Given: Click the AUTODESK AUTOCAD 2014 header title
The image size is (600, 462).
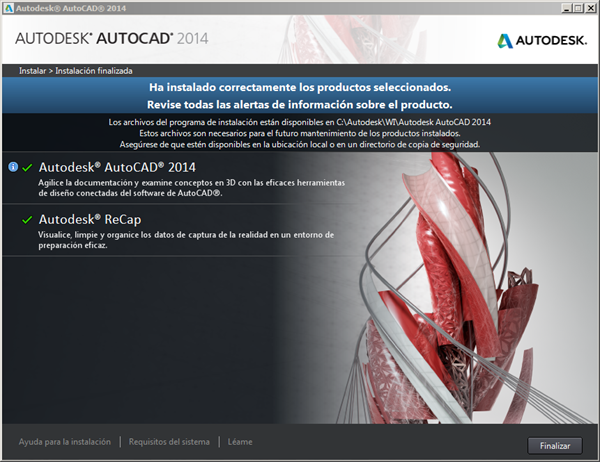Looking at the screenshot, I should pyautogui.click(x=112, y=39).
